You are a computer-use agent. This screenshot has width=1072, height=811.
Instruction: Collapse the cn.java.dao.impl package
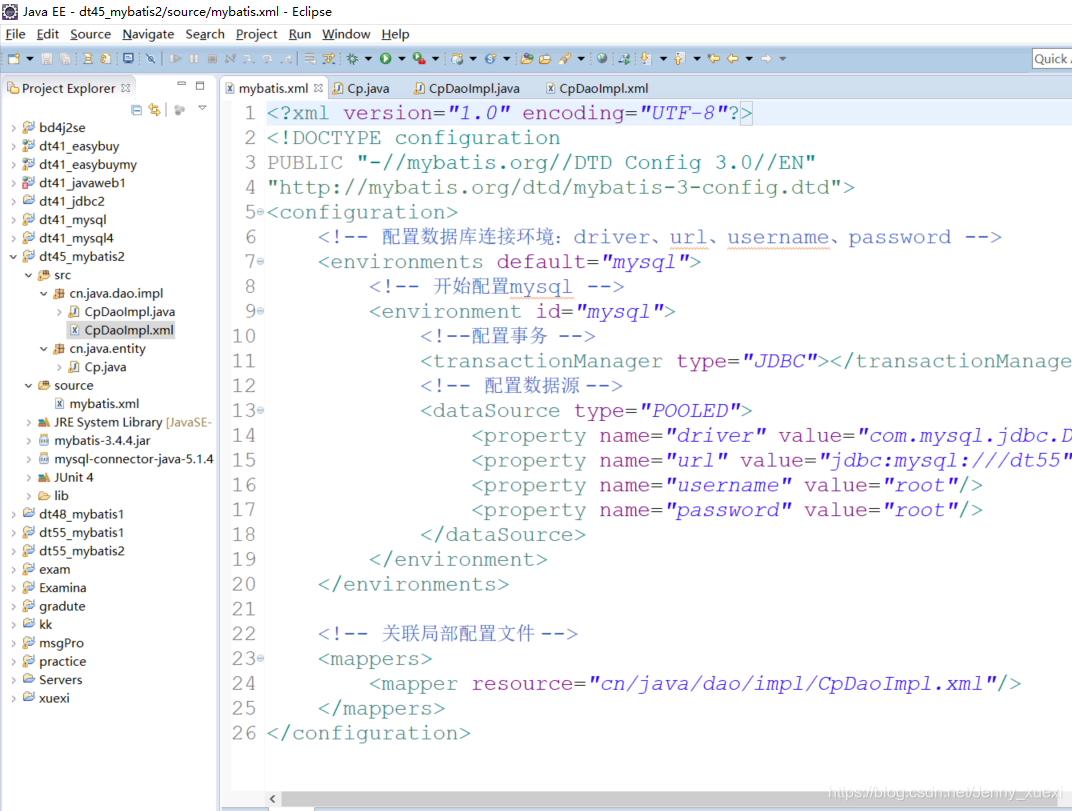(x=43, y=293)
